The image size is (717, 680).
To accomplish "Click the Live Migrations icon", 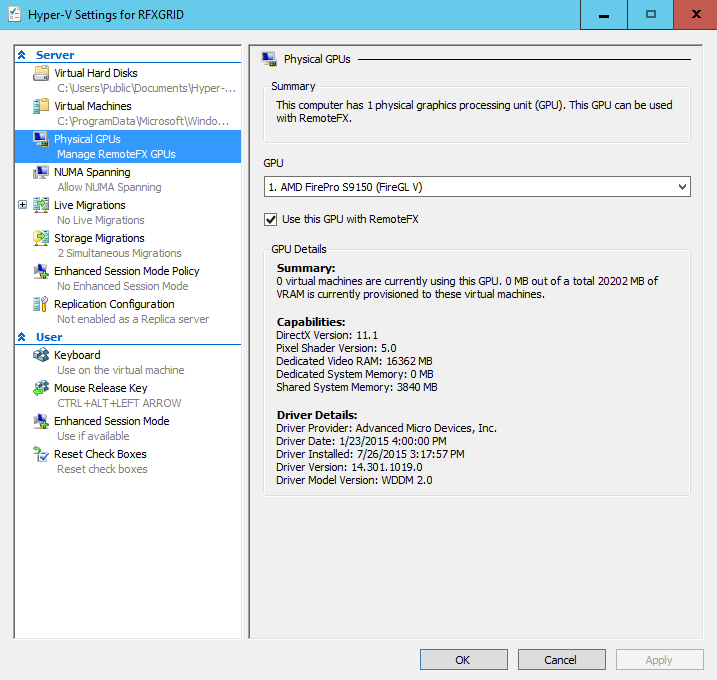I will pyautogui.click(x=41, y=205).
